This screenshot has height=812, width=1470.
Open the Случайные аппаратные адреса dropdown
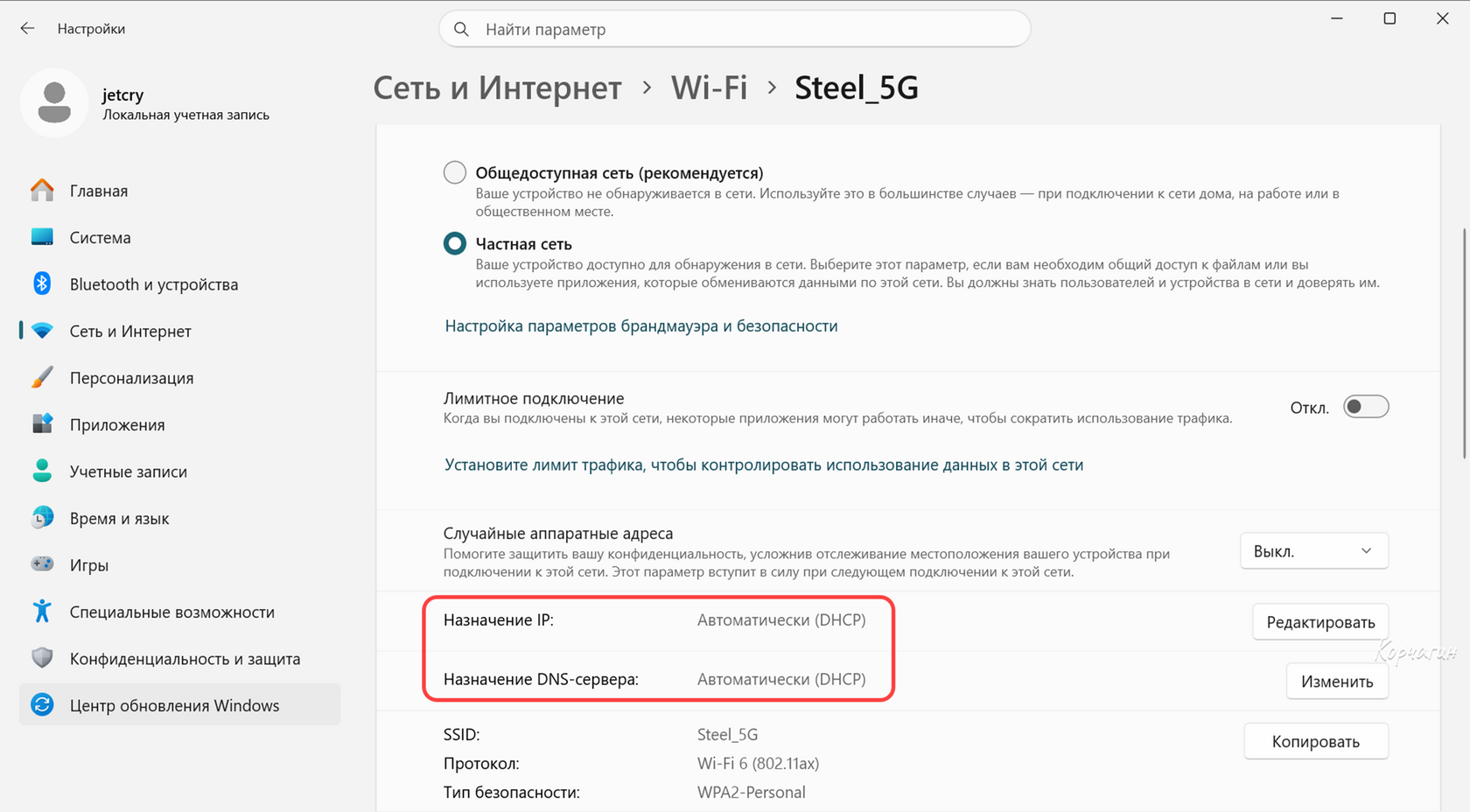1313,551
